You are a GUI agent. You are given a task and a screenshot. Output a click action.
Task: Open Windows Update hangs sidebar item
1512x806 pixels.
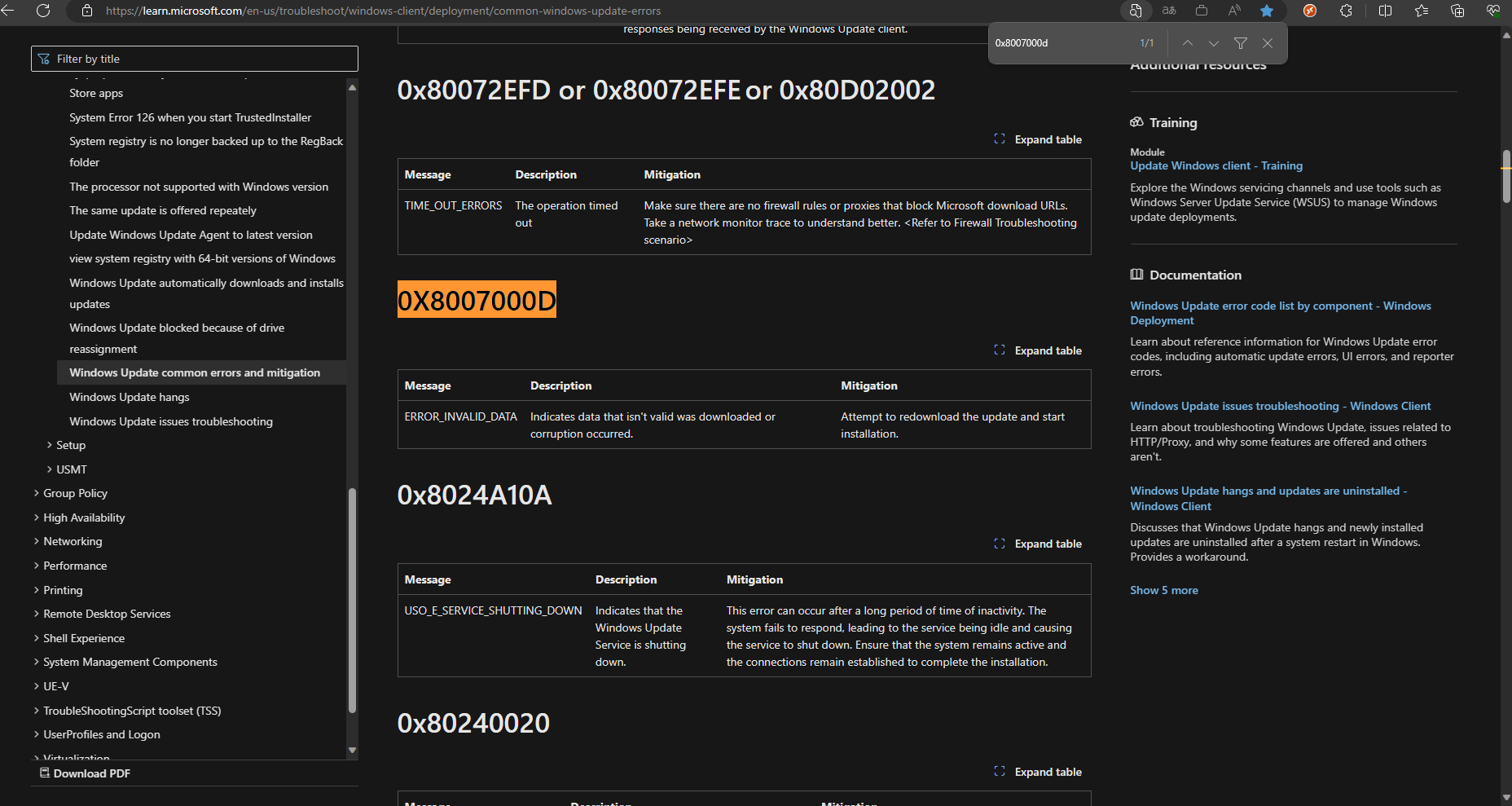tap(129, 397)
